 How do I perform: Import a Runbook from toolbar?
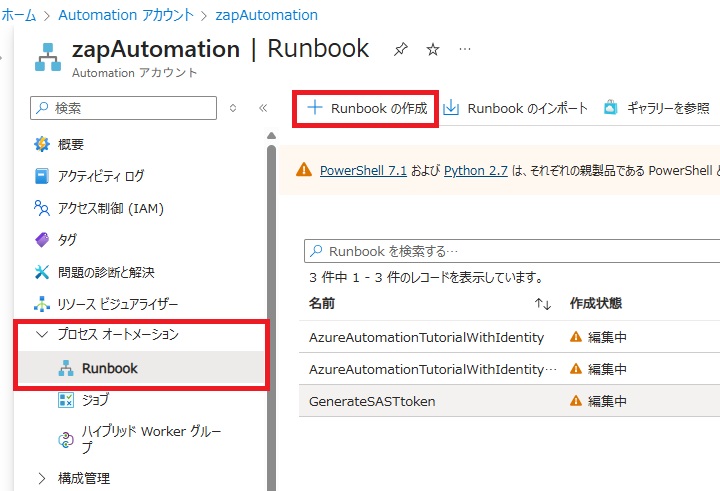515,108
